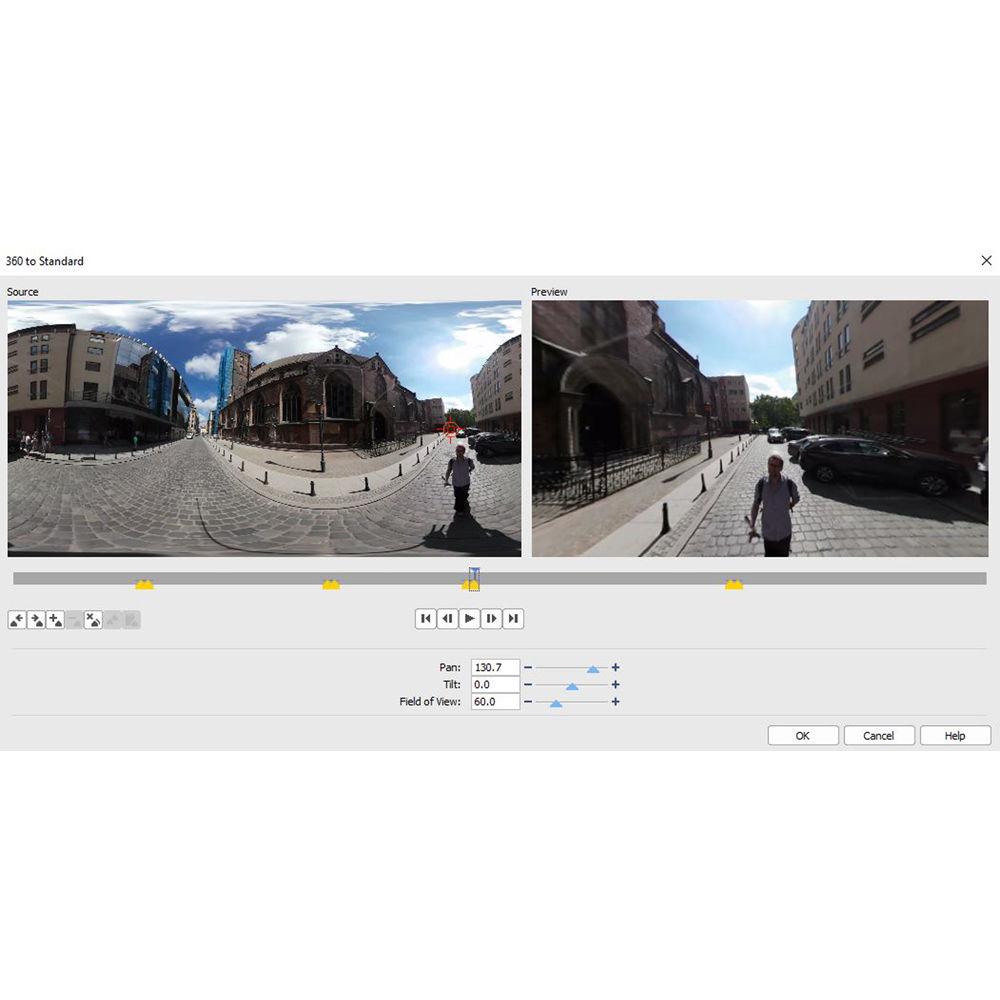Increase Field of View with the plus control

[x=616, y=702]
